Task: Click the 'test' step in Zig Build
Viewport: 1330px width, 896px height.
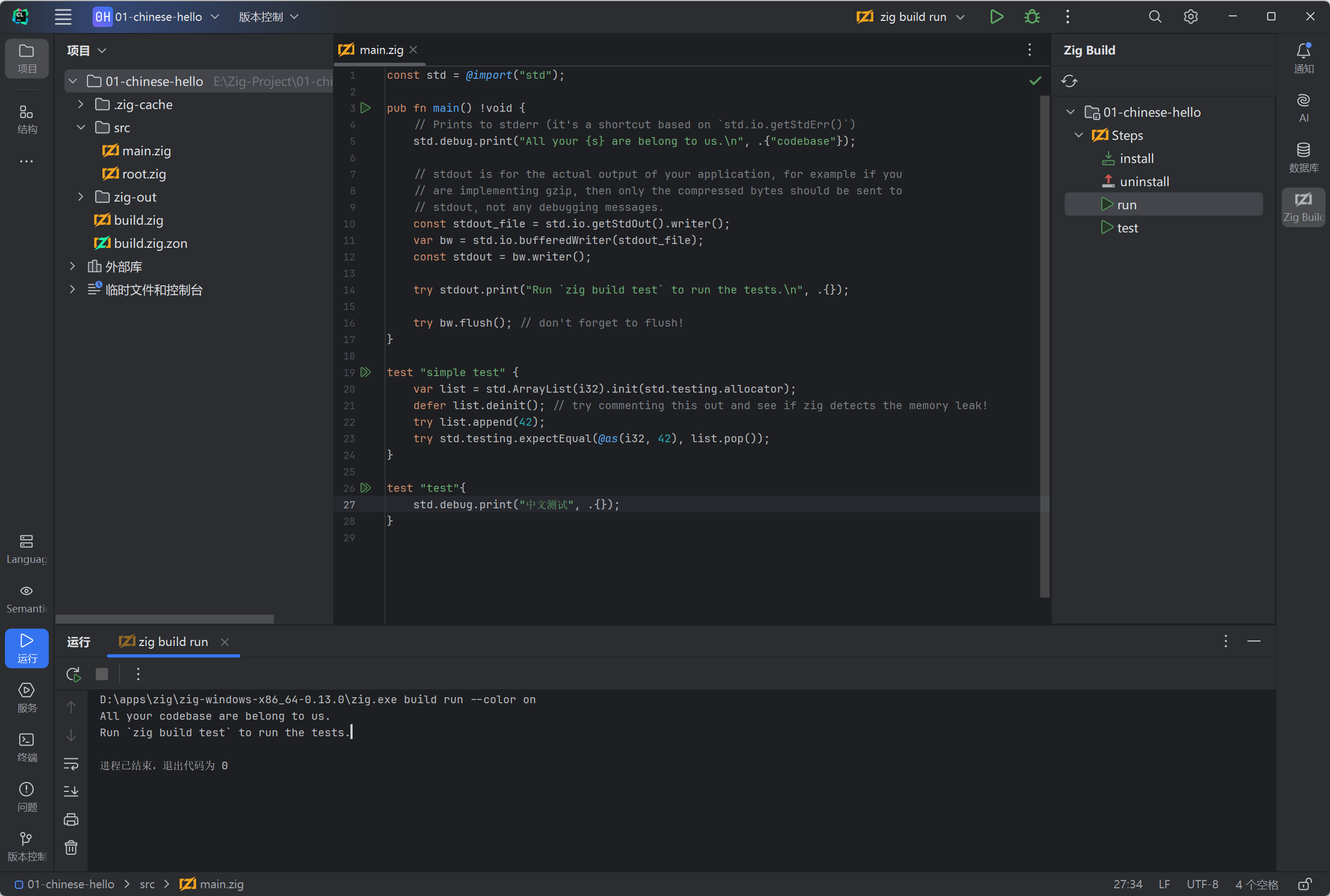Action: click(1127, 228)
